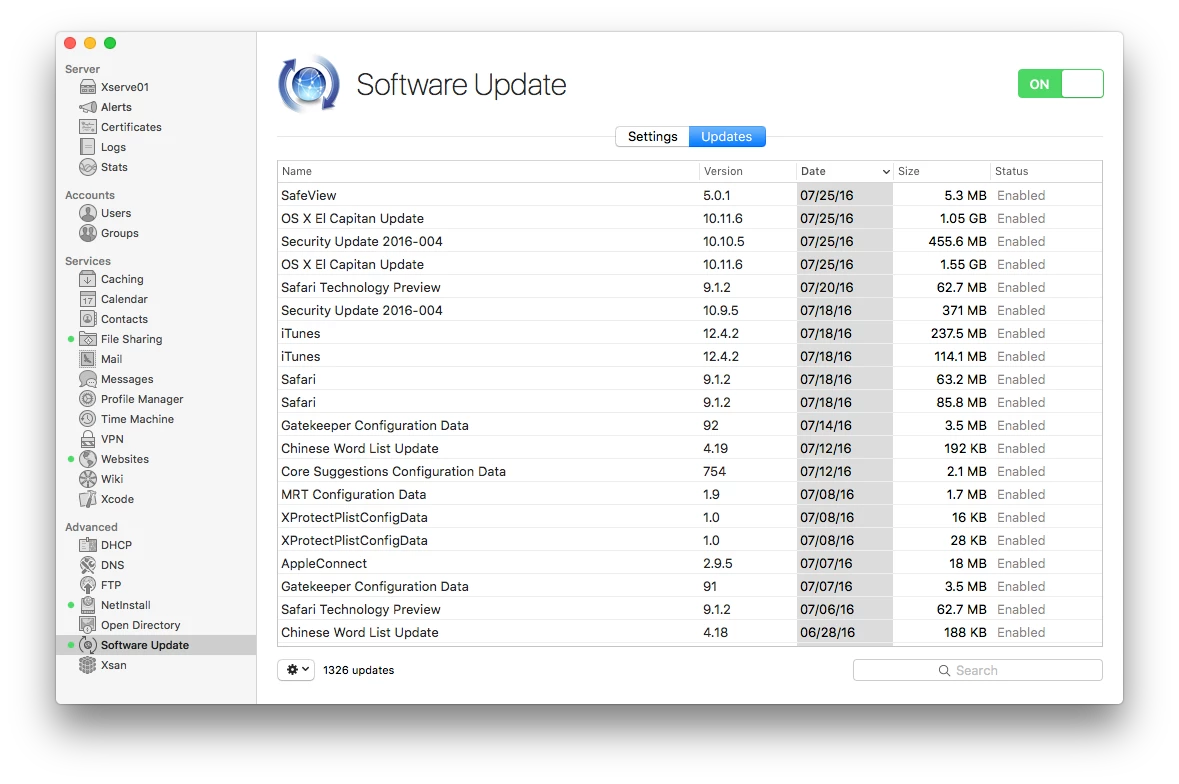1179x784 pixels.
Task: Open the FTP service icon
Action: click(x=88, y=585)
